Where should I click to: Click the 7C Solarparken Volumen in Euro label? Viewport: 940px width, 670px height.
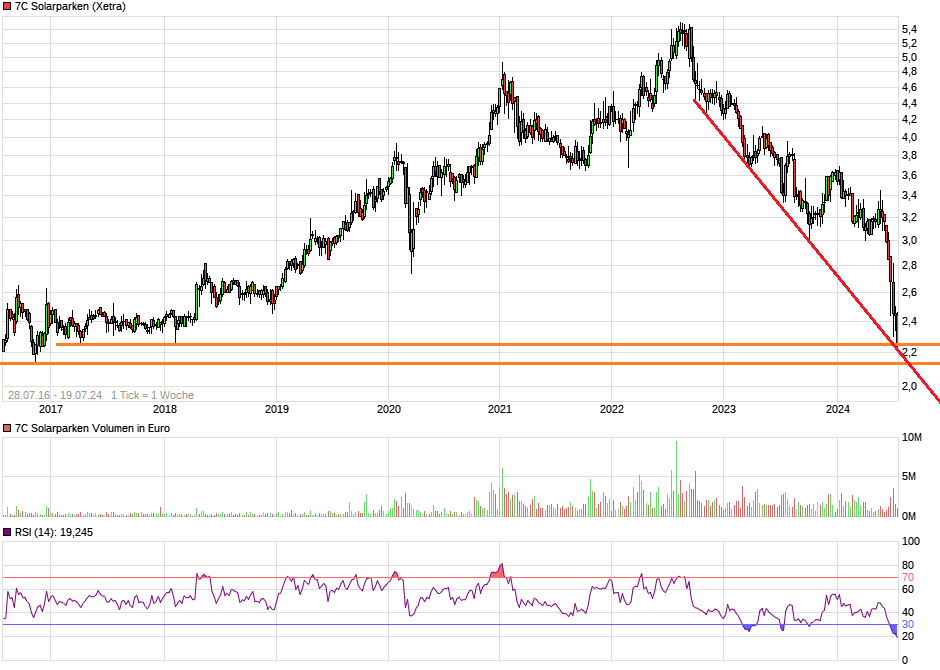pos(92,428)
